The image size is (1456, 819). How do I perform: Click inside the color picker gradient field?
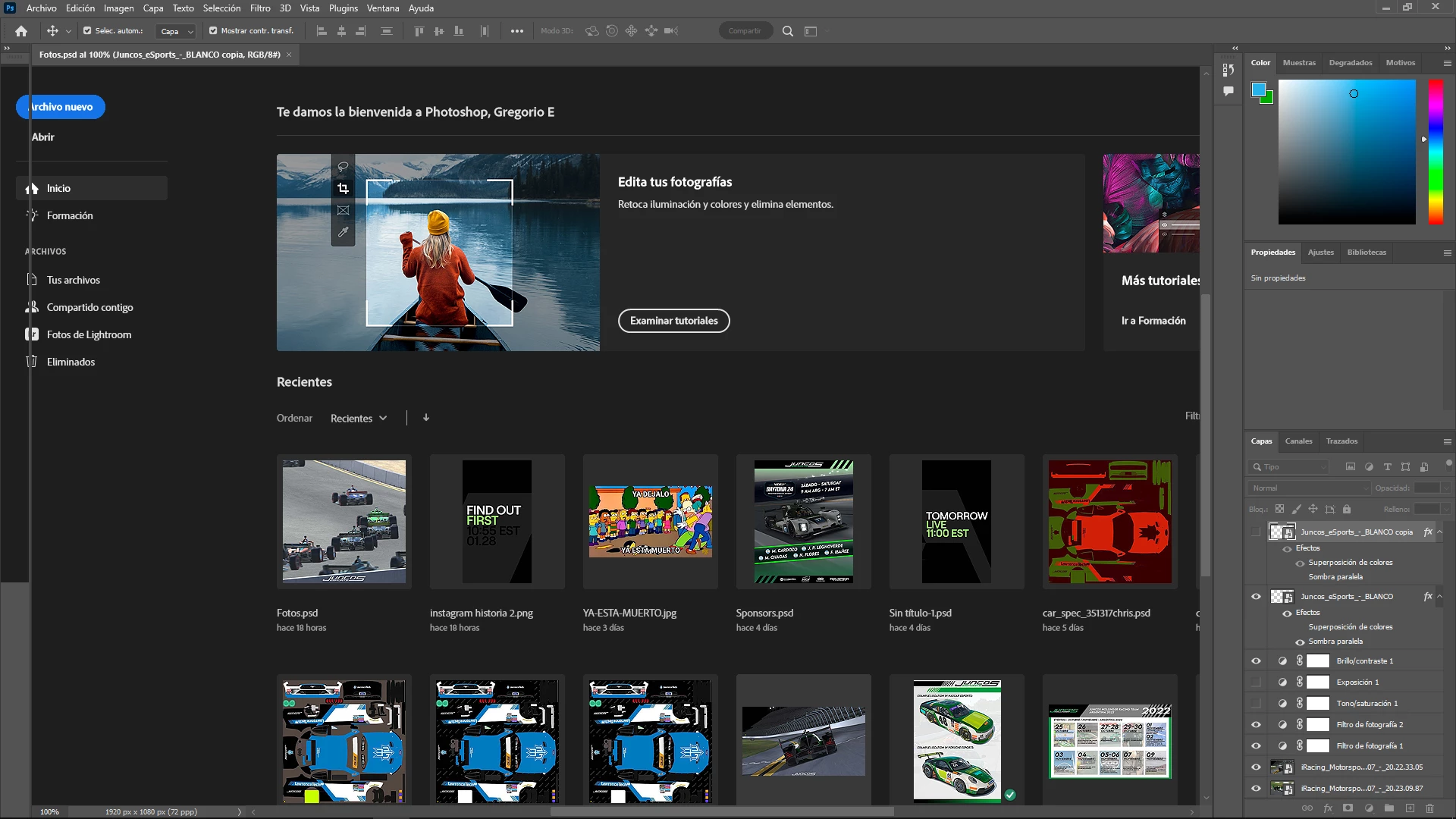pos(1346,152)
